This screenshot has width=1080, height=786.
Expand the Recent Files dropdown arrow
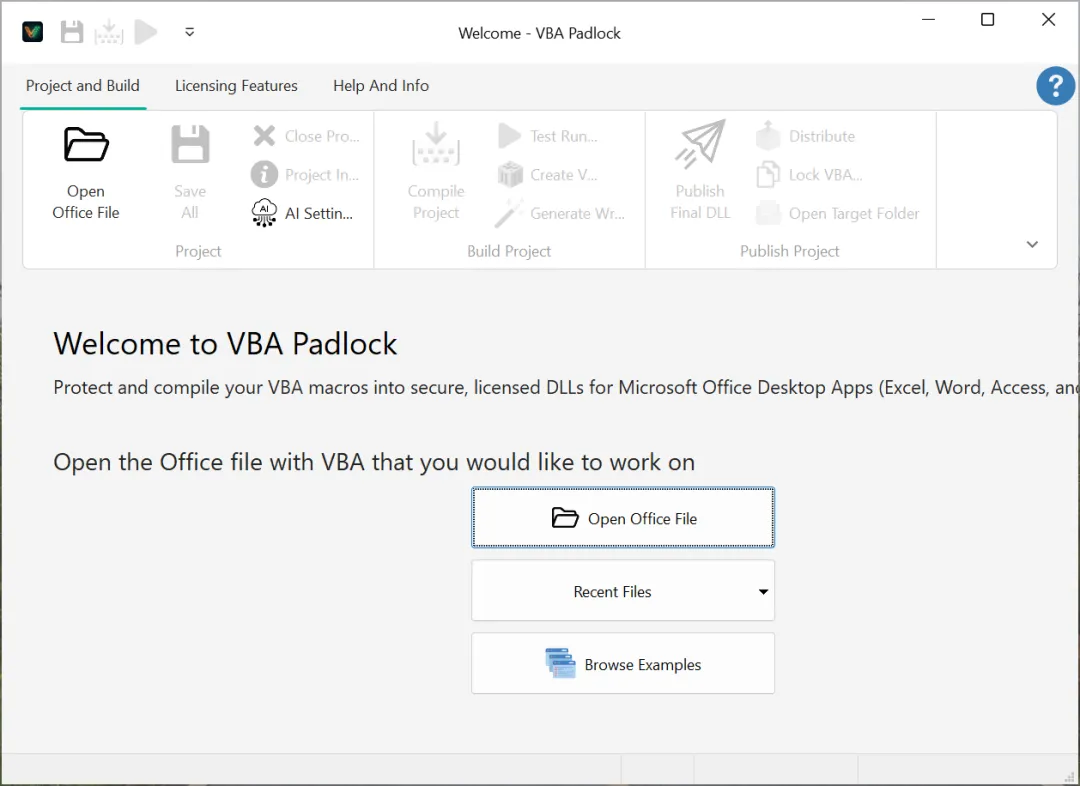(763, 592)
